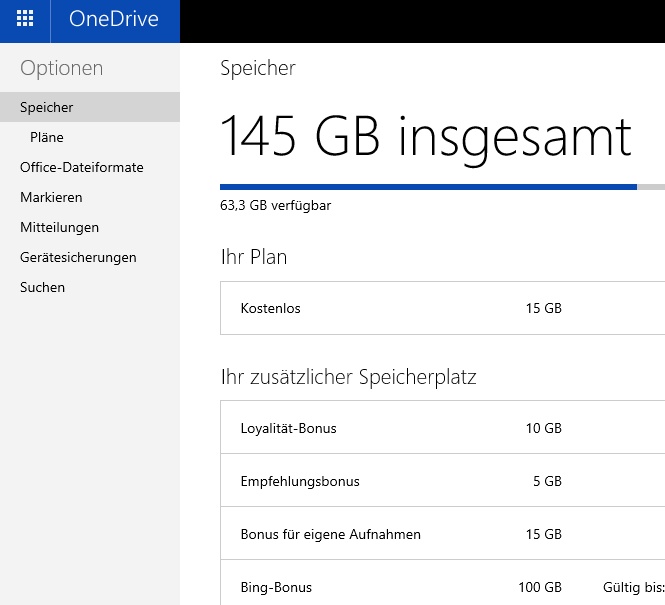Click the Optionen sidebar heading
This screenshot has width=665, height=605.
(x=61, y=68)
